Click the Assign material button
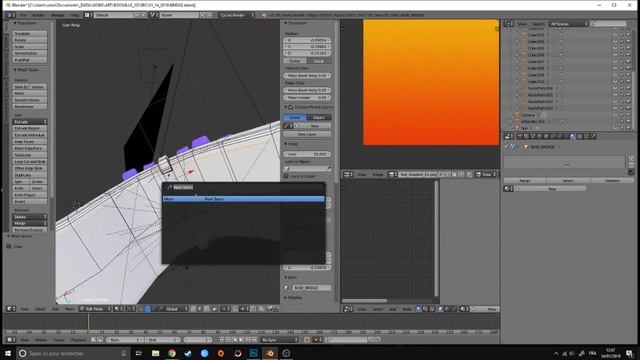This screenshot has height=360, width=640. click(524, 180)
